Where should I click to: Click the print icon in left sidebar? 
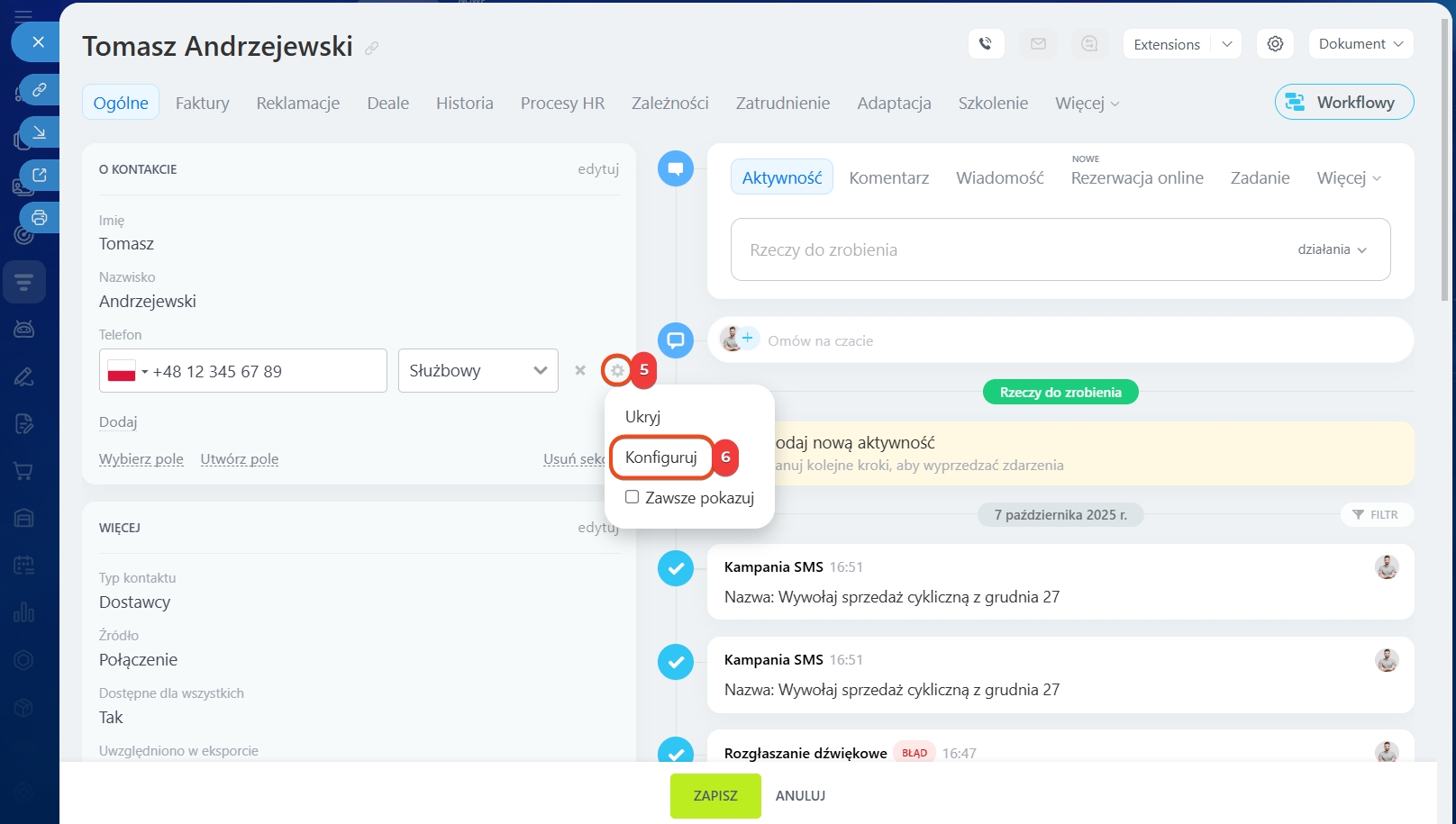coord(39,217)
